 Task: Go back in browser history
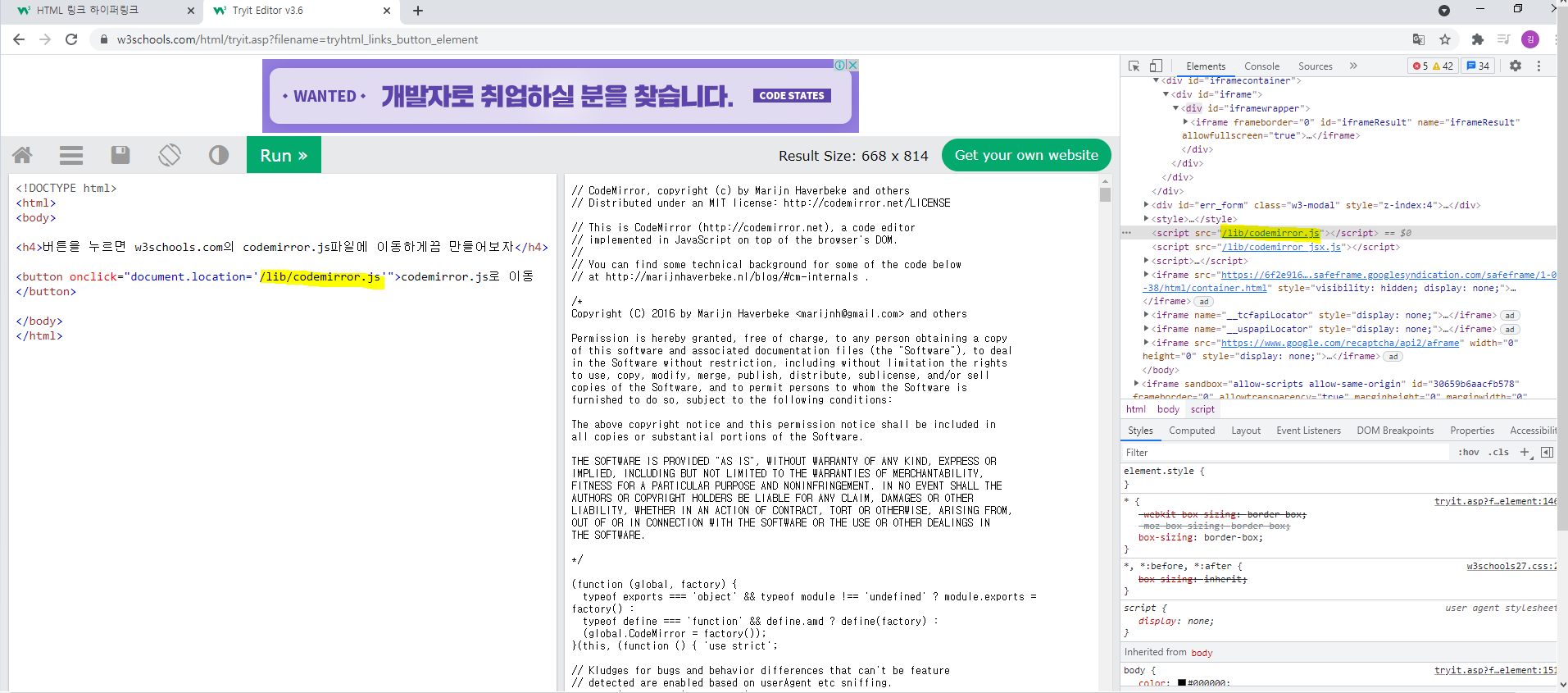[x=19, y=39]
